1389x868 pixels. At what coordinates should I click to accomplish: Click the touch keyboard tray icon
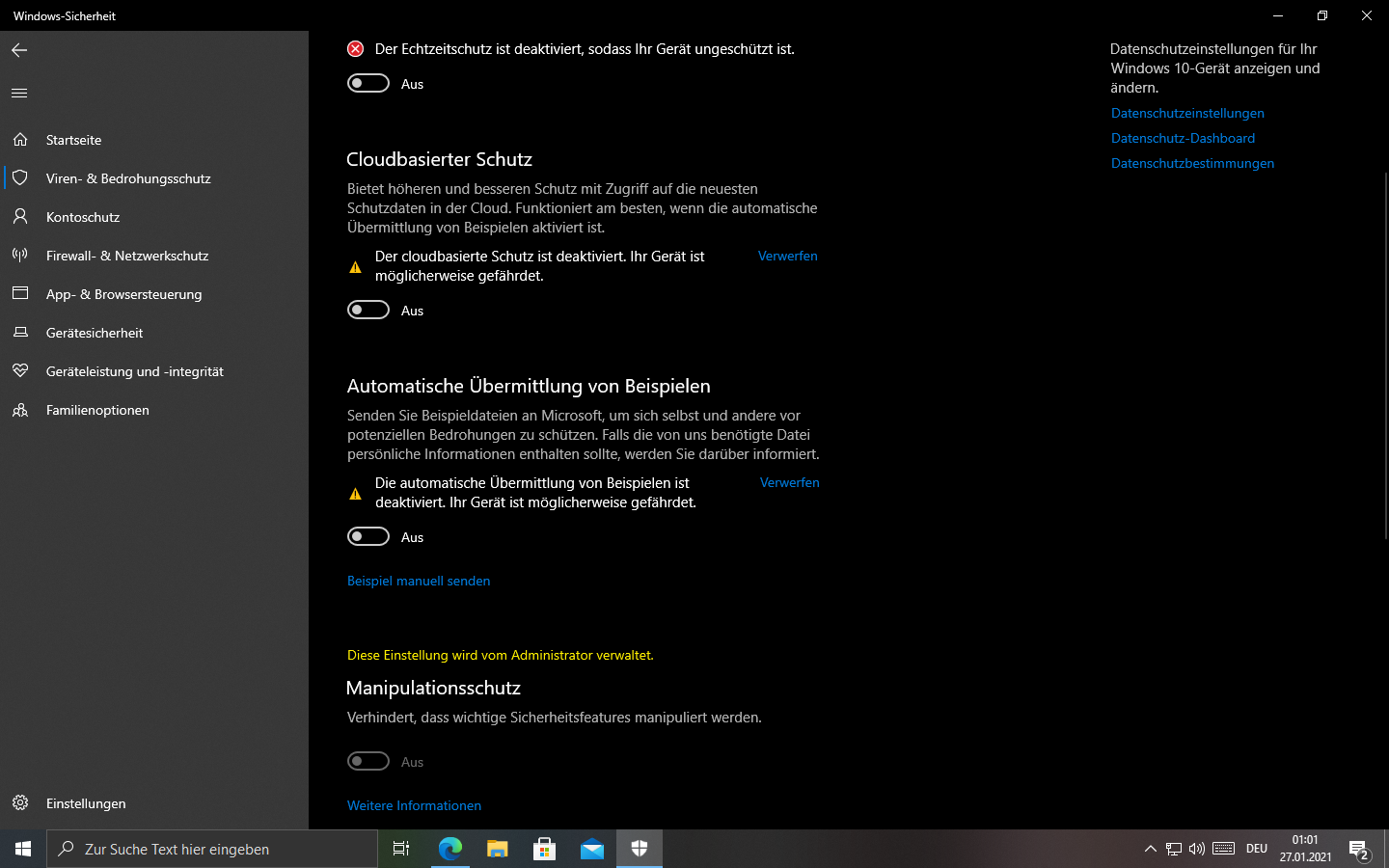pyautogui.click(x=1224, y=849)
